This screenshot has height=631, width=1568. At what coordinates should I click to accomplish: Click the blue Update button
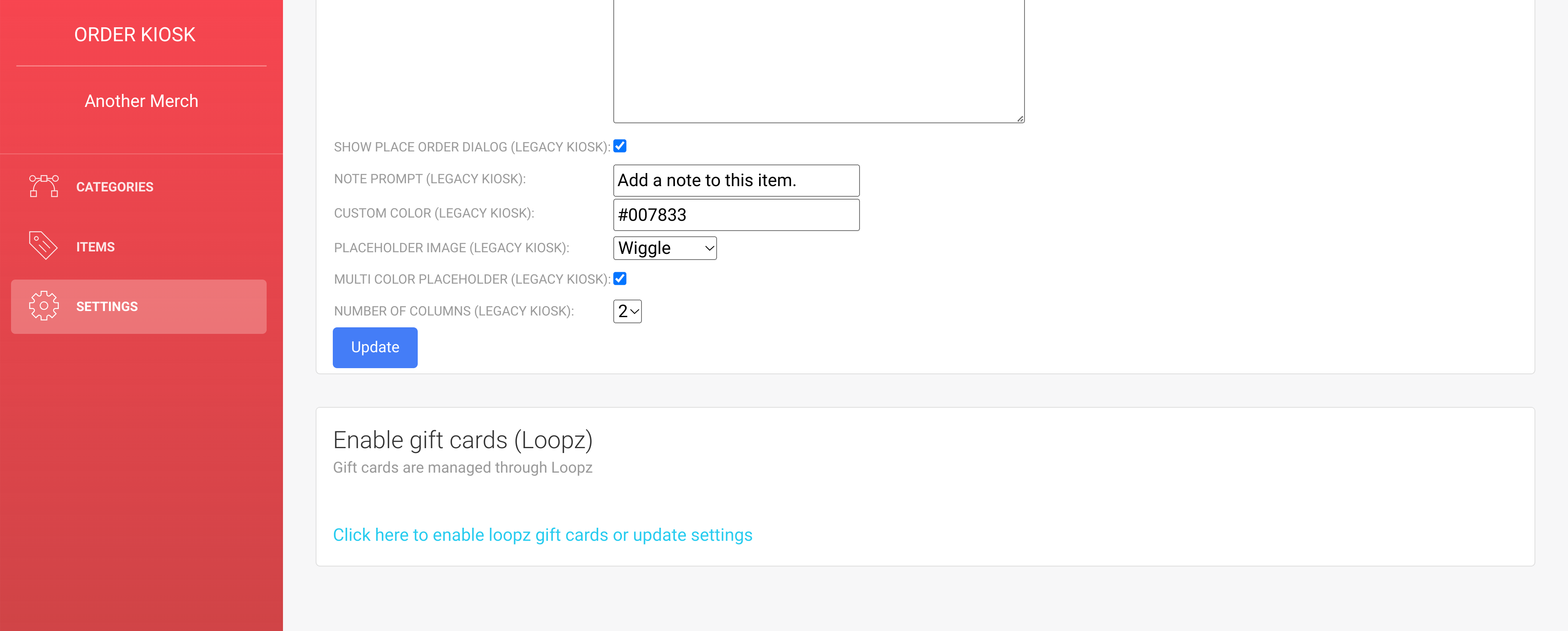375,347
